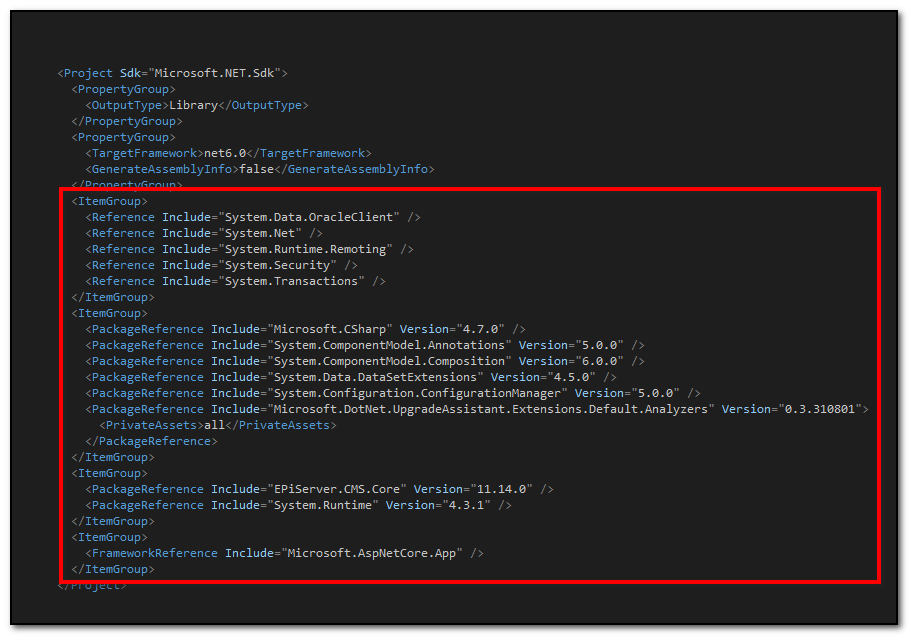Select the "false" GenerateAssemblyInfo value
This screenshot has width=909, height=636.
click(256, 169)
